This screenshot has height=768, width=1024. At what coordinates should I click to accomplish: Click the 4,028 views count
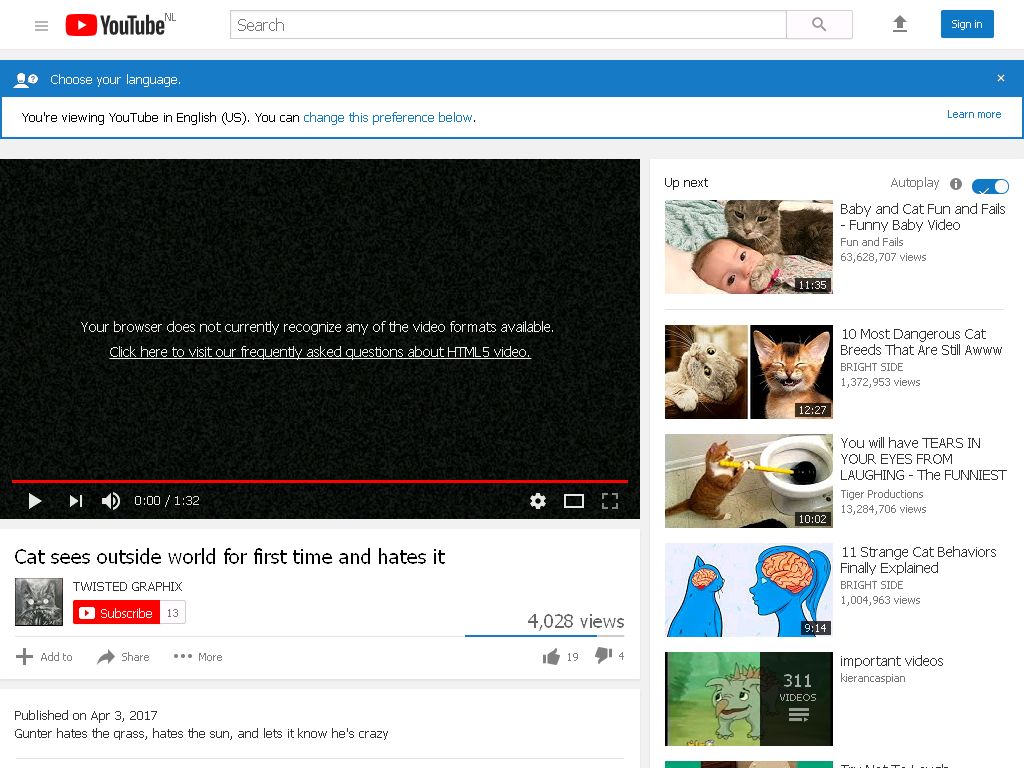(575, 621)
